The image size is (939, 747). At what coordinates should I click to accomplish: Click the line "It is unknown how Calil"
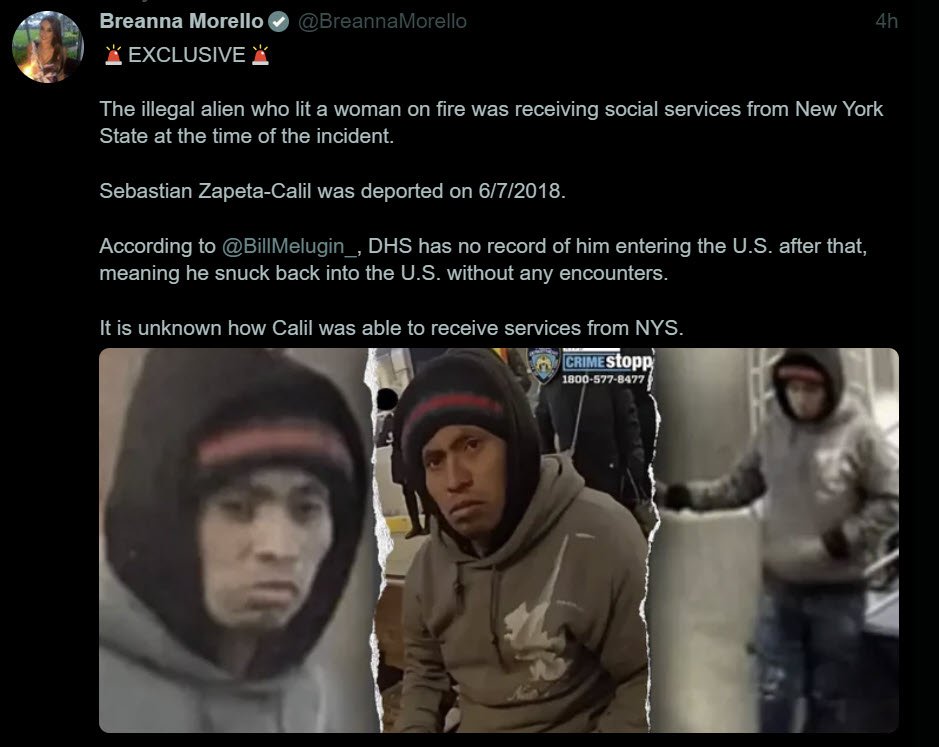pyautogui.click(x=391, y=328)
